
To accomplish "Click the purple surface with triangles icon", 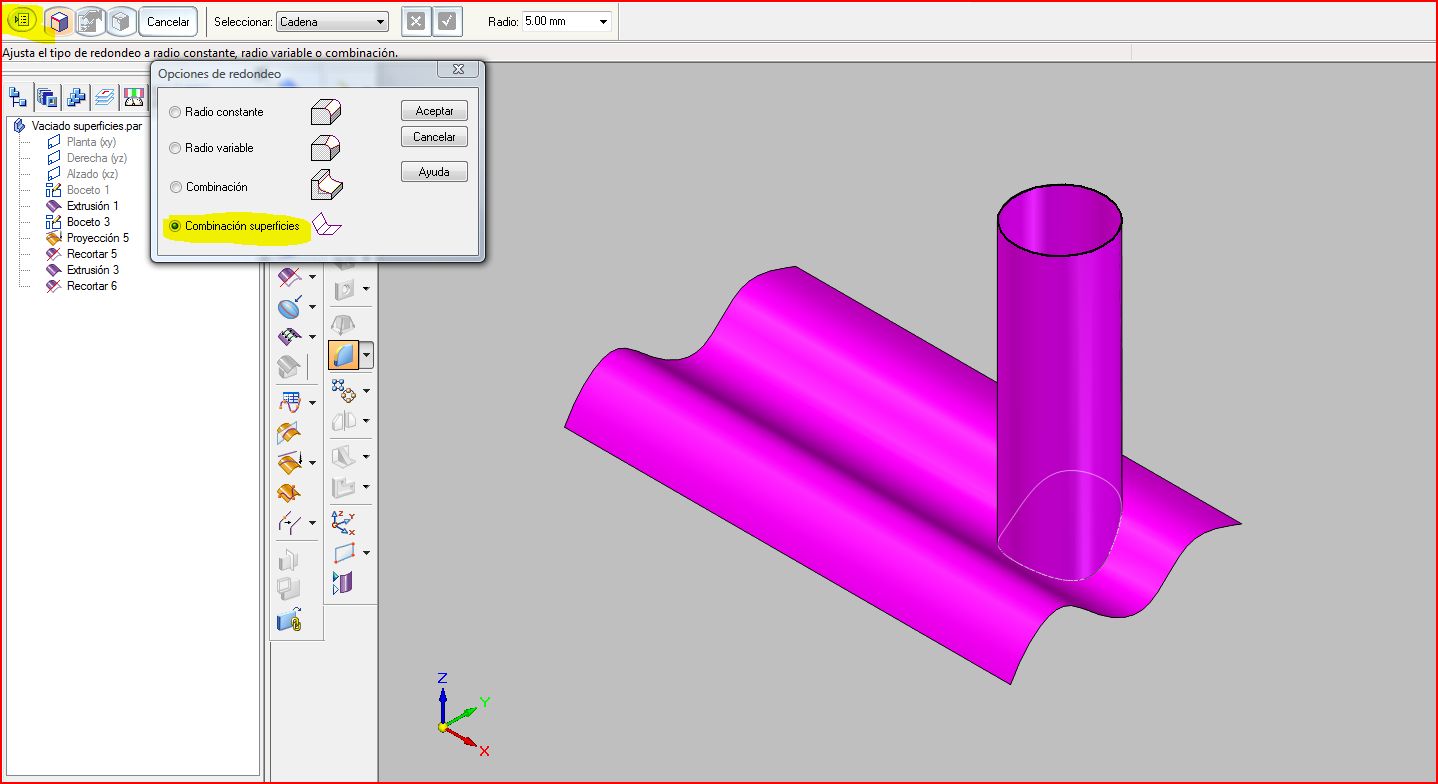I will [342, 582].
